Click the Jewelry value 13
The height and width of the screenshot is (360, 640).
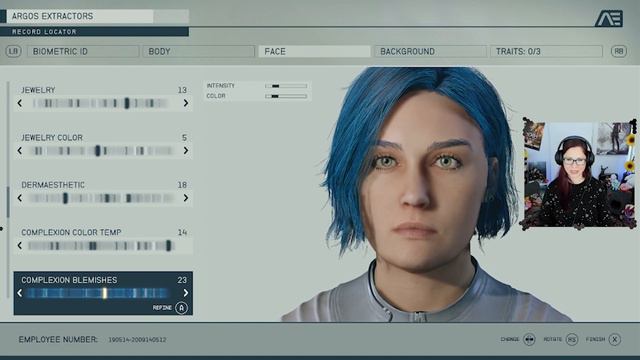[182, 90]
